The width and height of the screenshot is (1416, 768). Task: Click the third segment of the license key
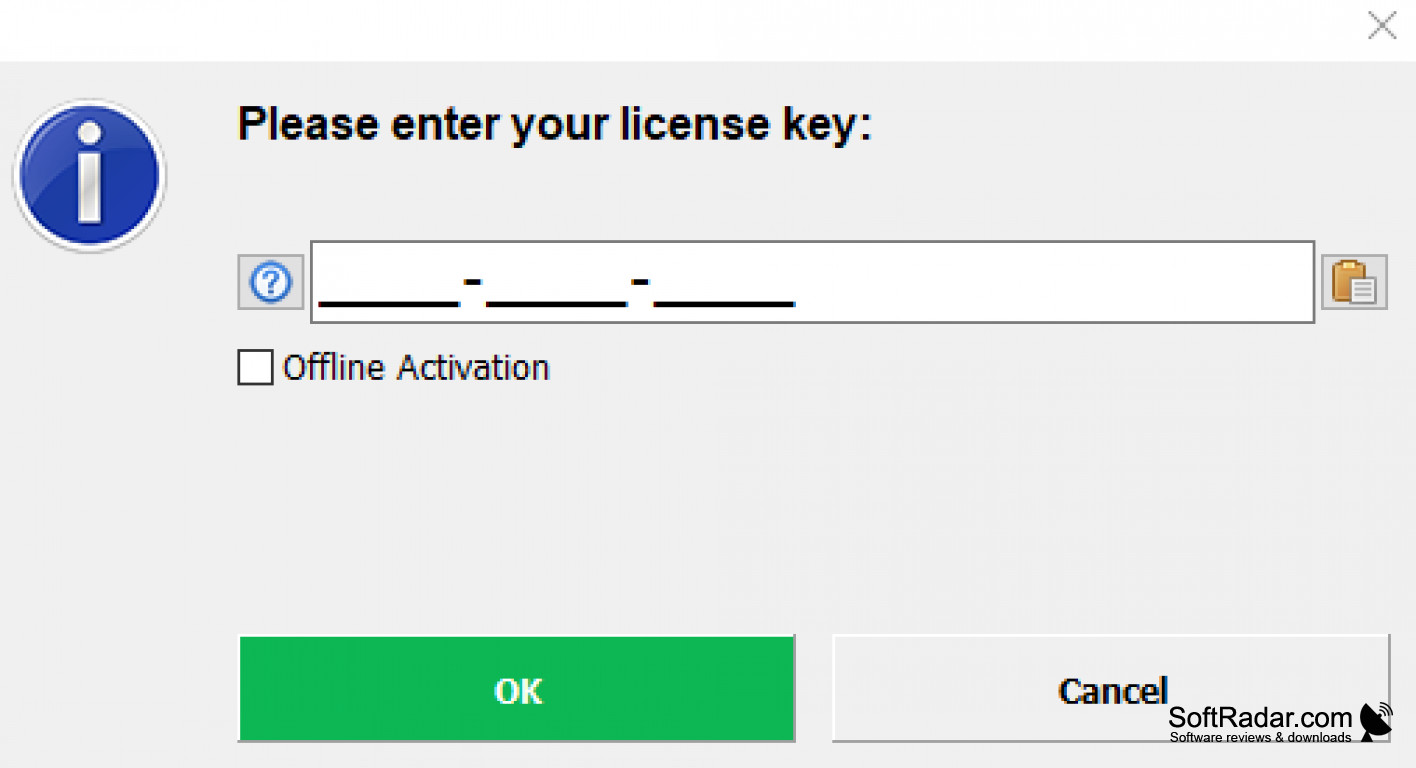[724, 288]
